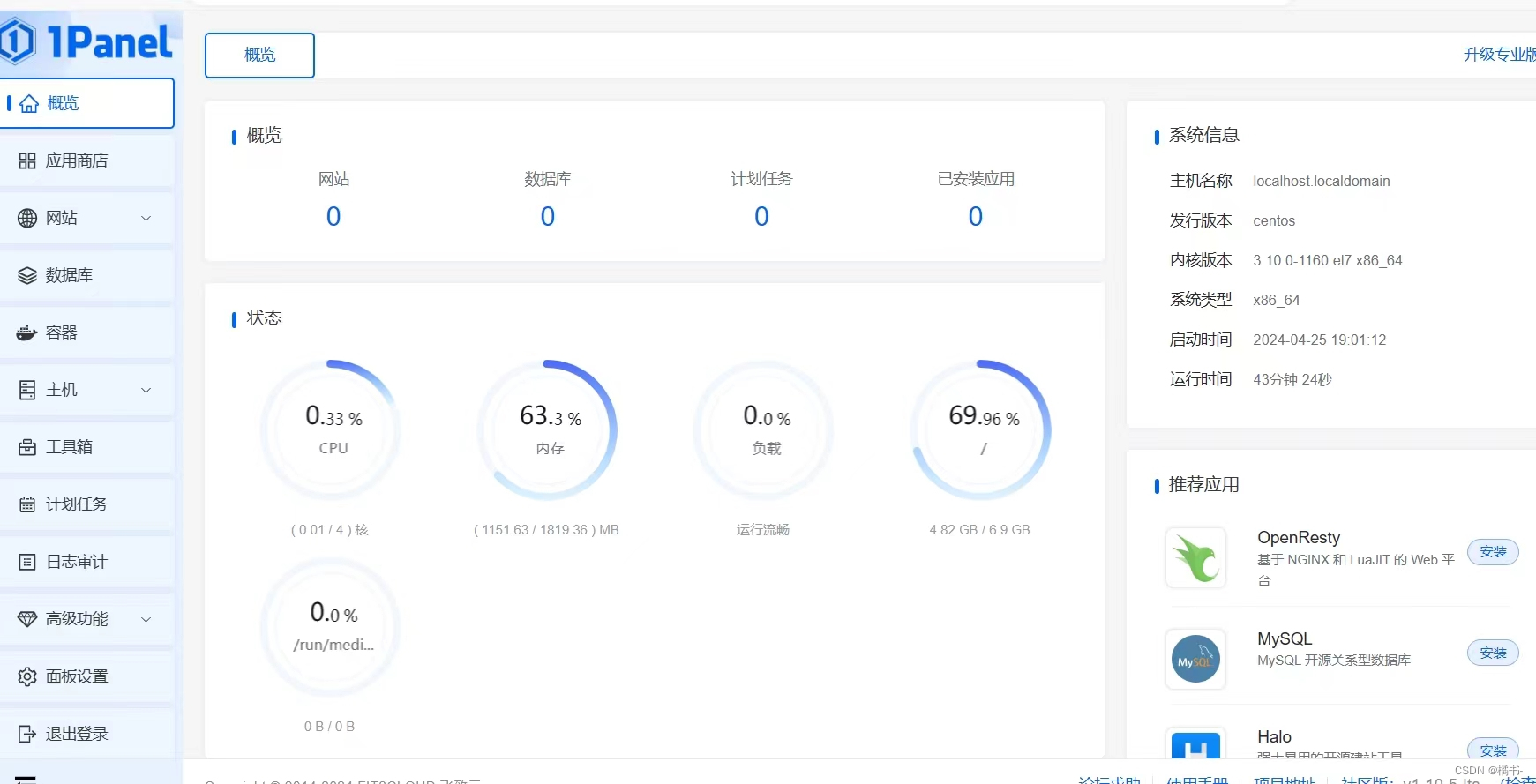1536x784 pixels.
Task: Open 面板设置 in the sidebar
Action: coord(86,676)
